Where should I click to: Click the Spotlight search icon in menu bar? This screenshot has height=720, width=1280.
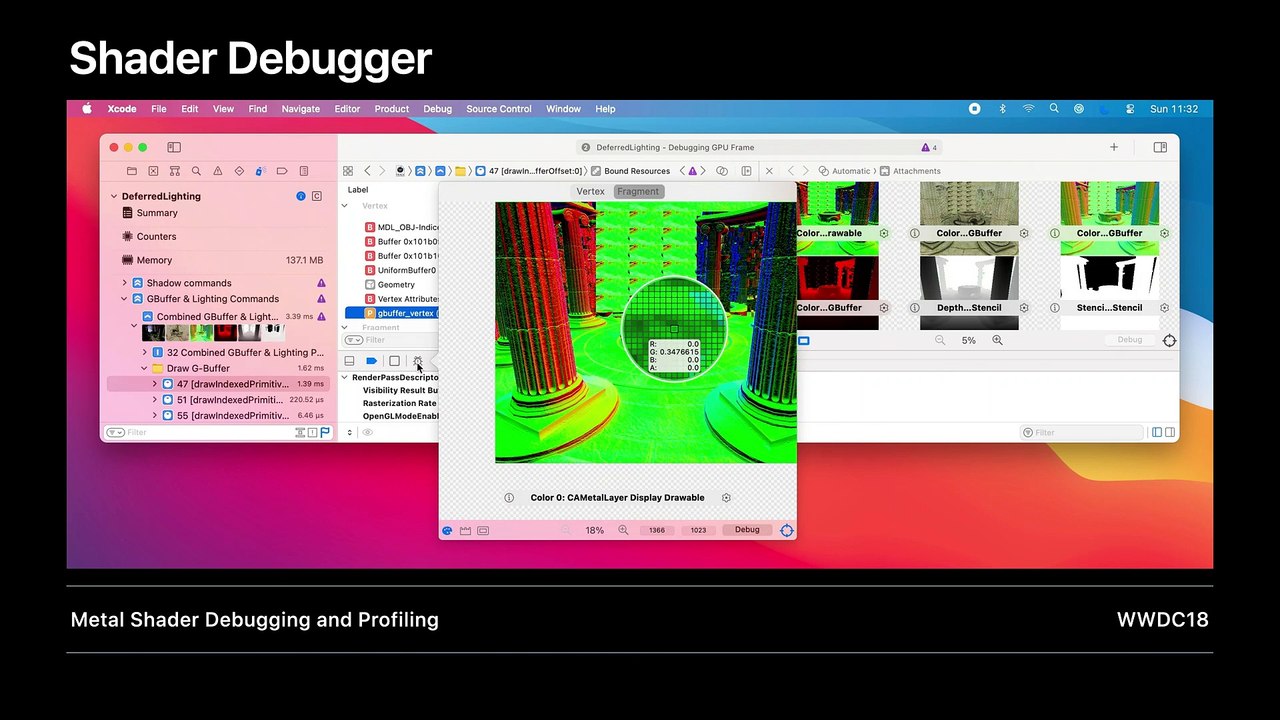1054,109
